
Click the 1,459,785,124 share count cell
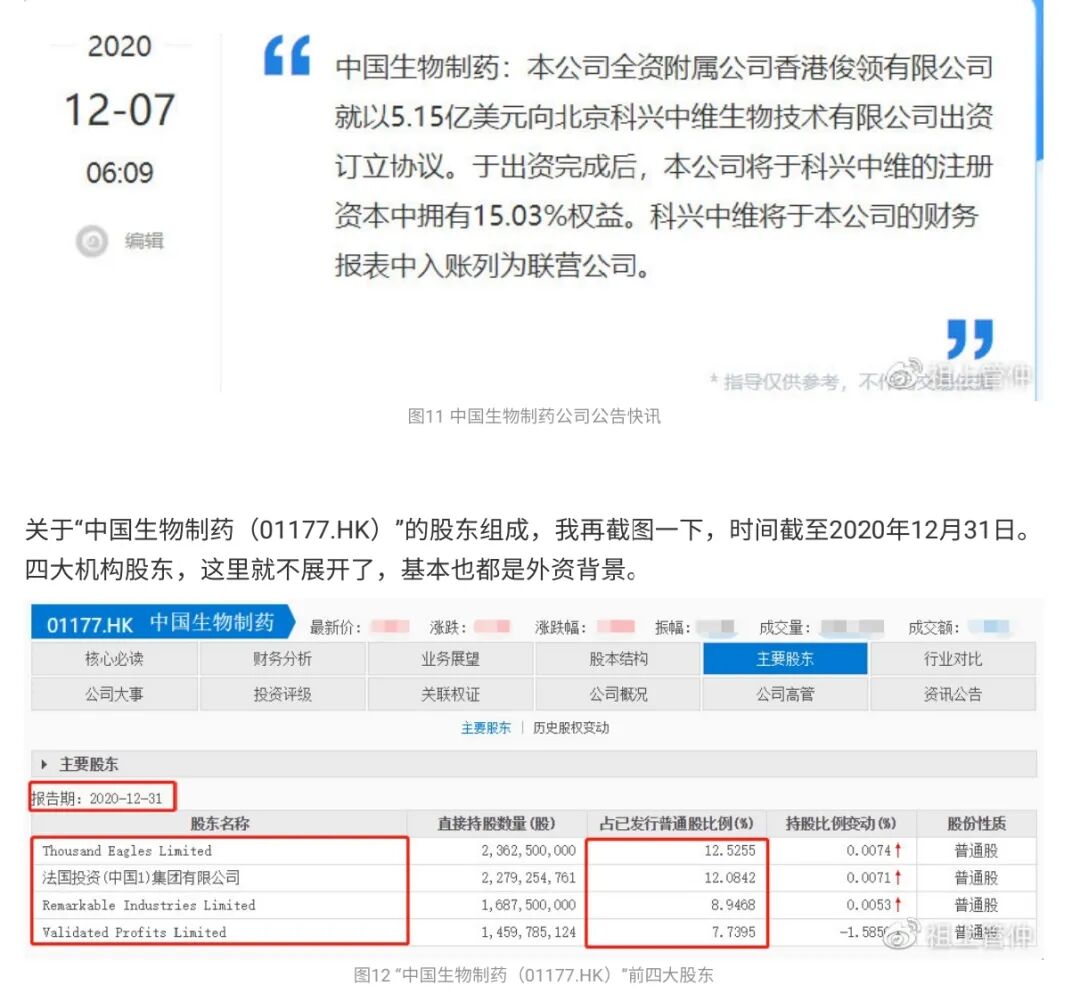coord(529,932)
